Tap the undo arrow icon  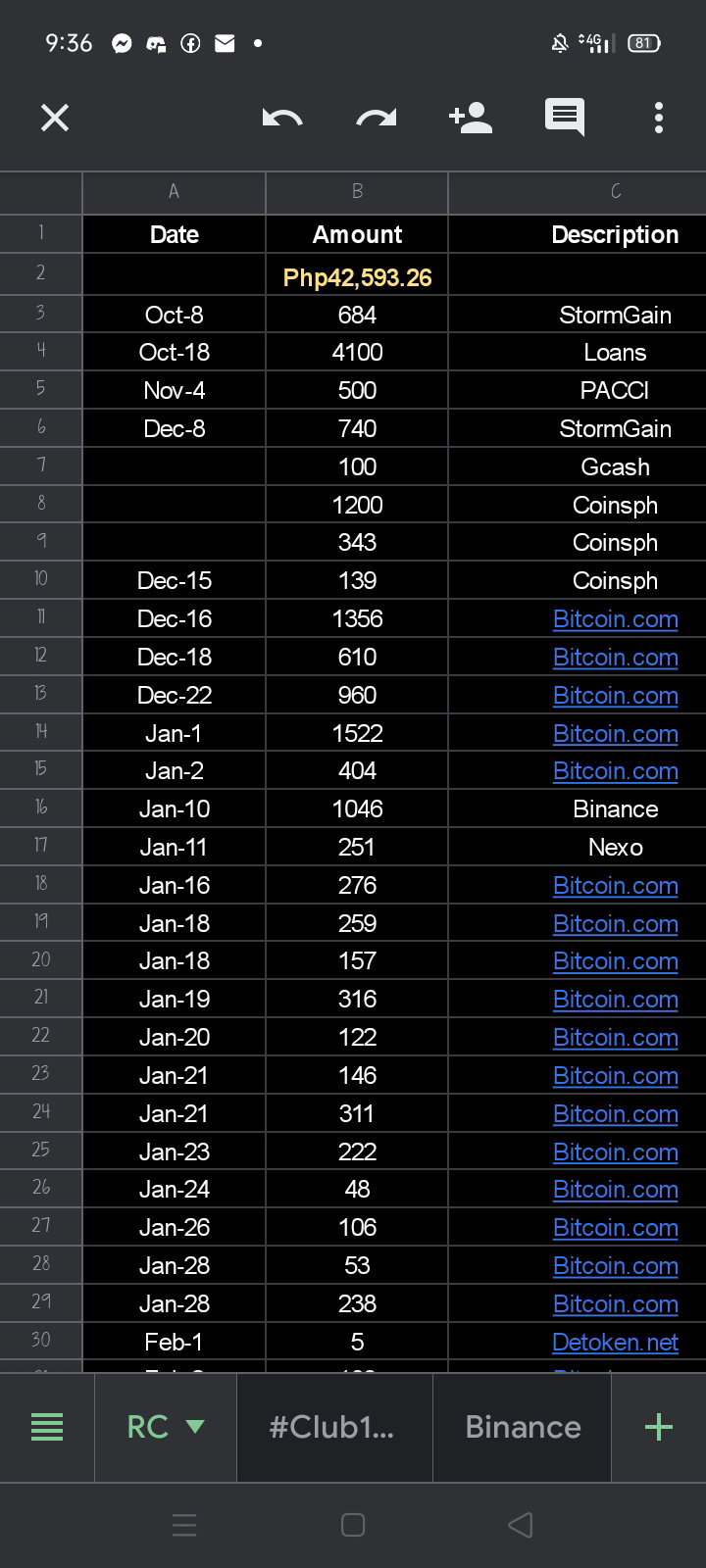click(x=282, y=119)
